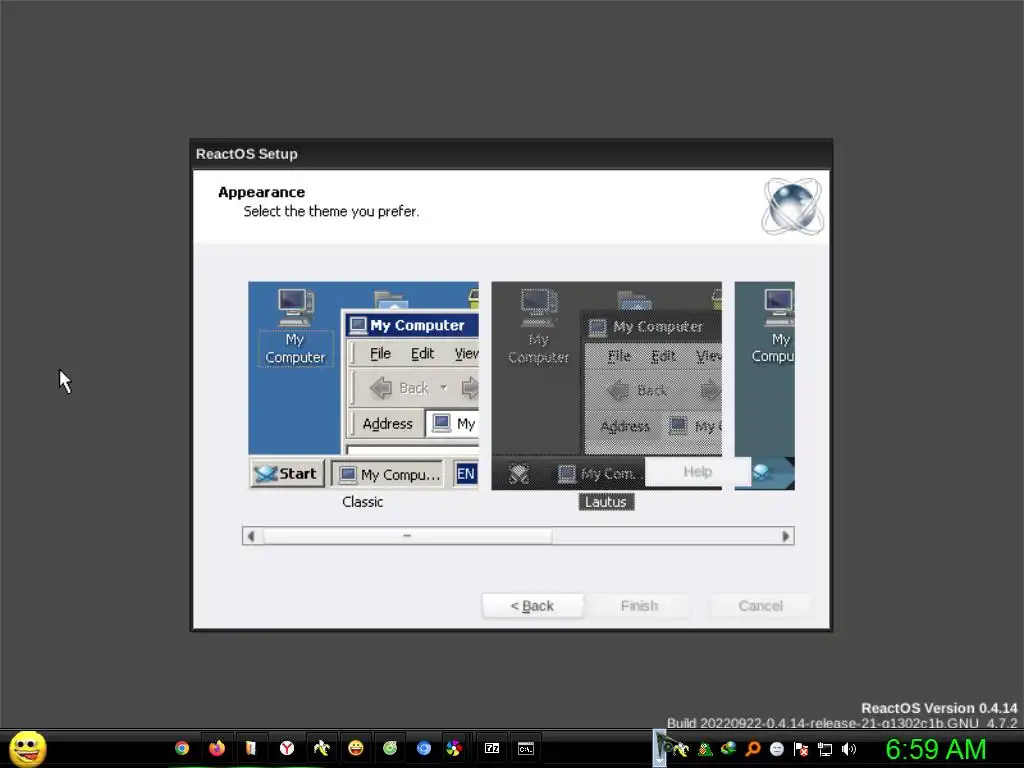Click the left scrollbar arrow of theme list

(x=251, y=536)
